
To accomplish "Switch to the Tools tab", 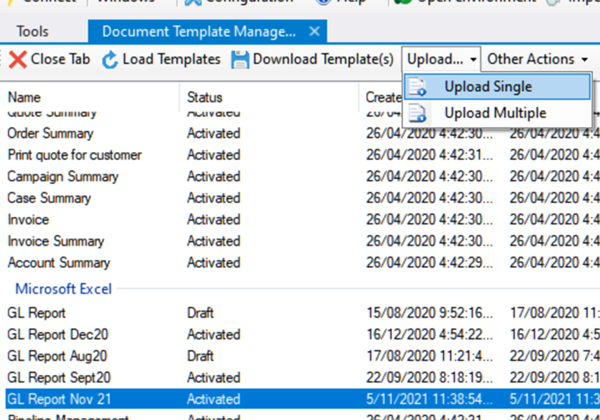I will tap(33, 32).
